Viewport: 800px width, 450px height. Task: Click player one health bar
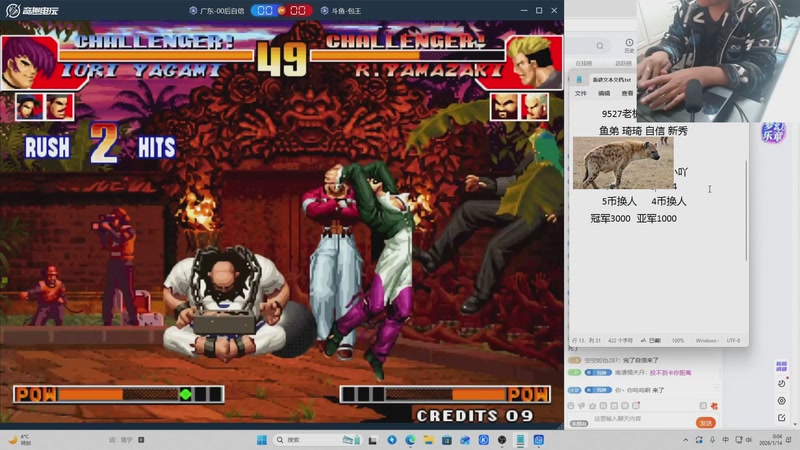click(156, 55)
